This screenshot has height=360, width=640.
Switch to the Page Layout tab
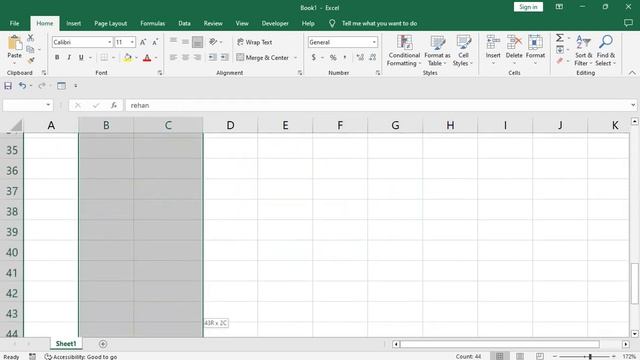pos(111,23)
